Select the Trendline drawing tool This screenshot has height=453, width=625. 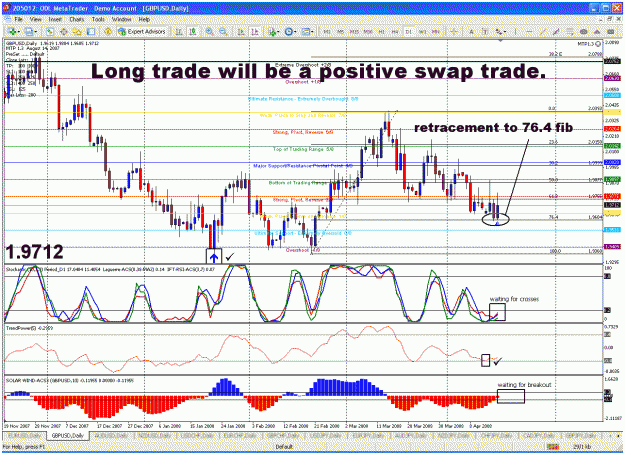click(x=542, y=32)
